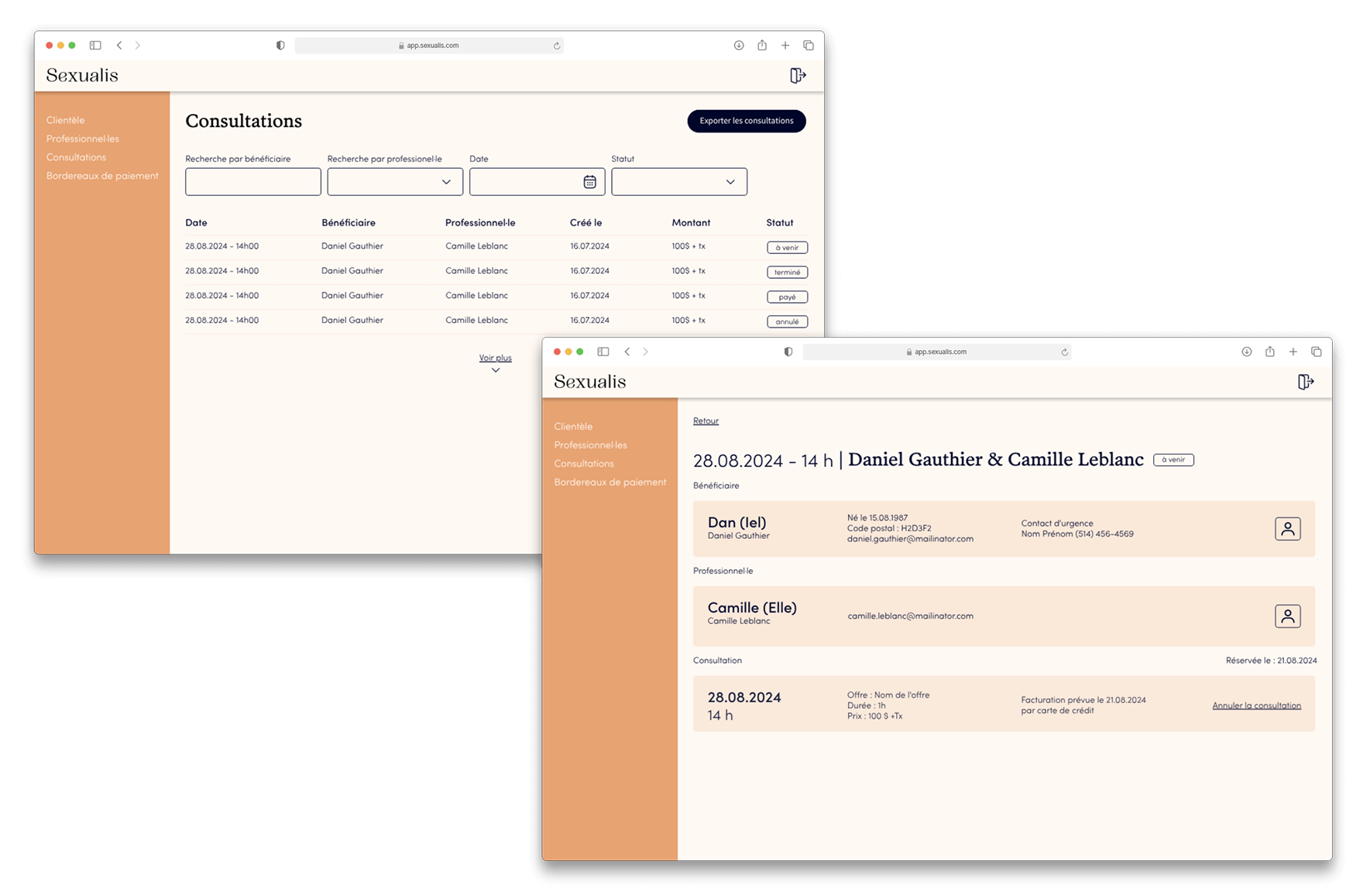
Task: Open the calendar date picker icon
Action: click(x=589, y=182)
